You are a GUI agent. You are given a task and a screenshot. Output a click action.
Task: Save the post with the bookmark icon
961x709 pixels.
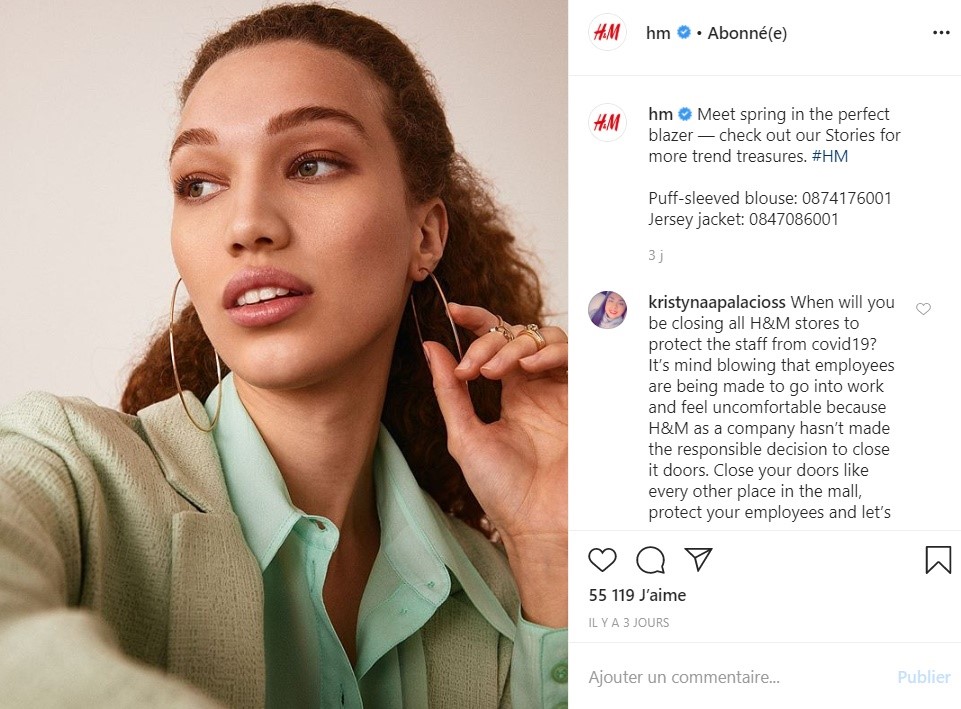(938, 559)
